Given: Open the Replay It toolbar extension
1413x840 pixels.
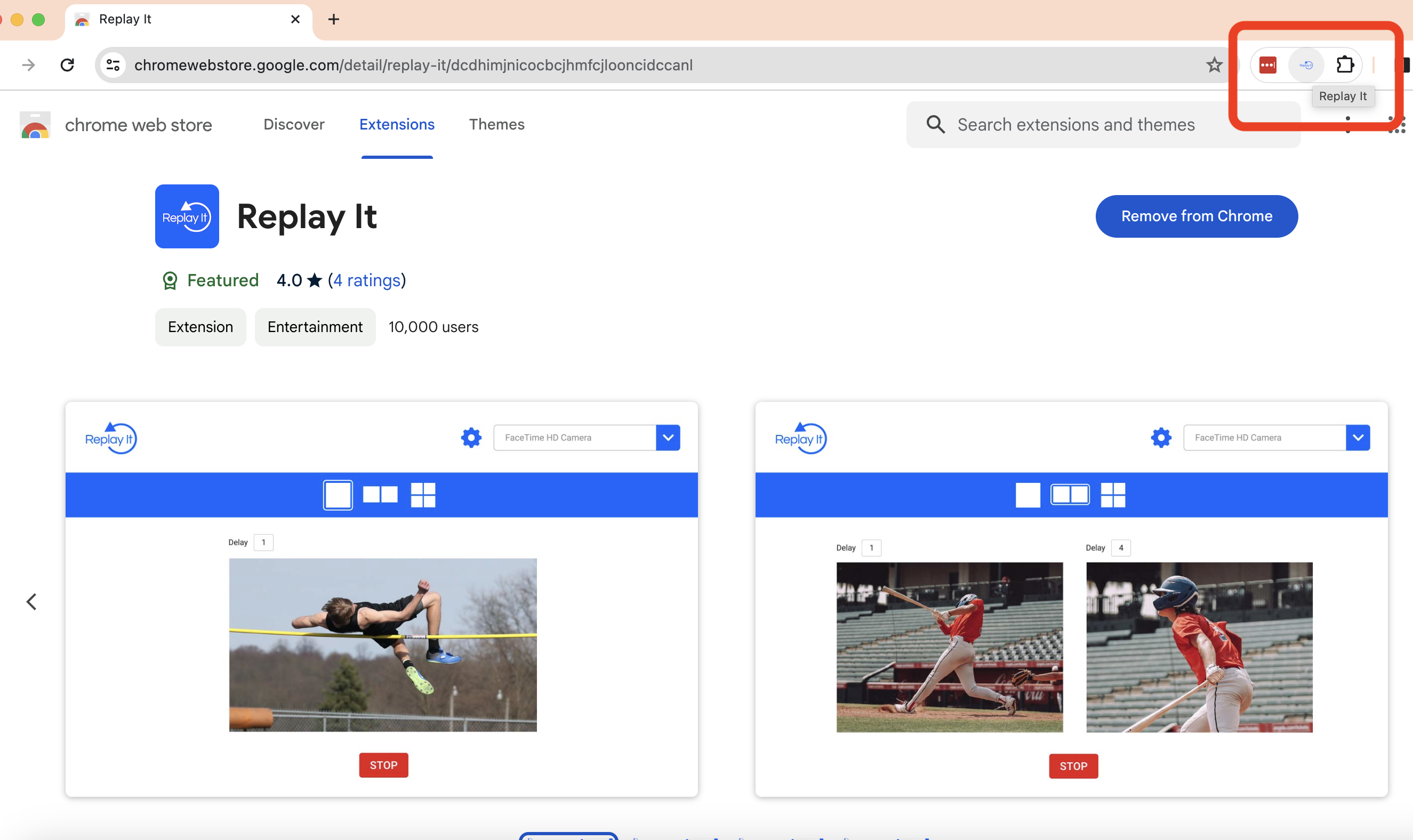Looking at the screenshot, I should click(1306, 65).
